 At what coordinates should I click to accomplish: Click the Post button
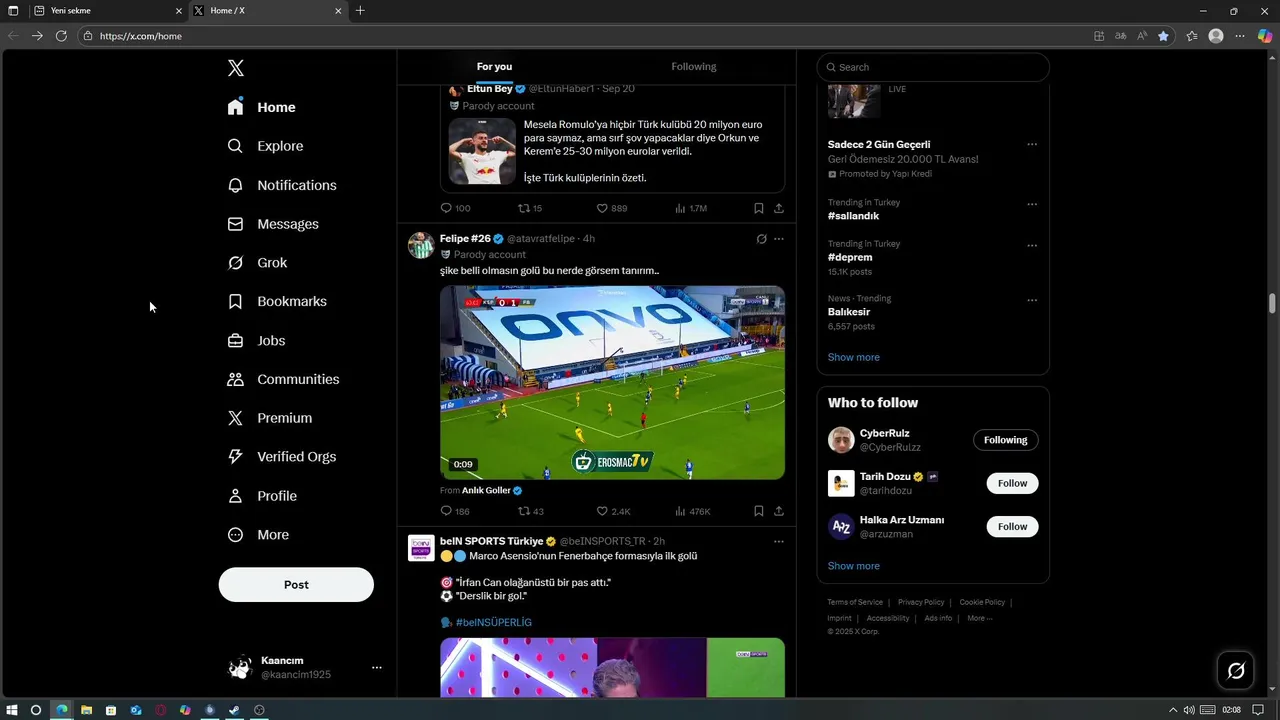(296, 585)
